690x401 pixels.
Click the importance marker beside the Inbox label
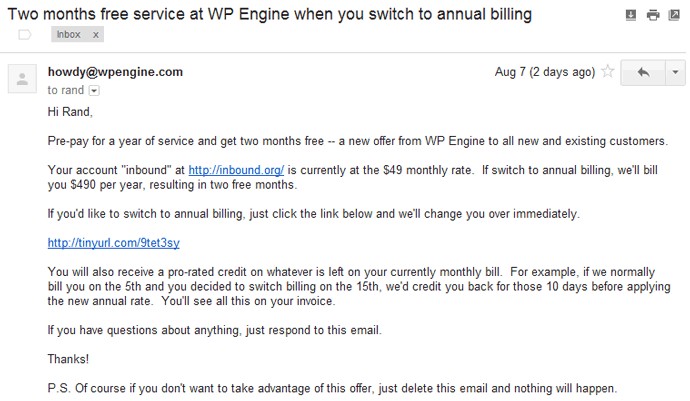26,34
